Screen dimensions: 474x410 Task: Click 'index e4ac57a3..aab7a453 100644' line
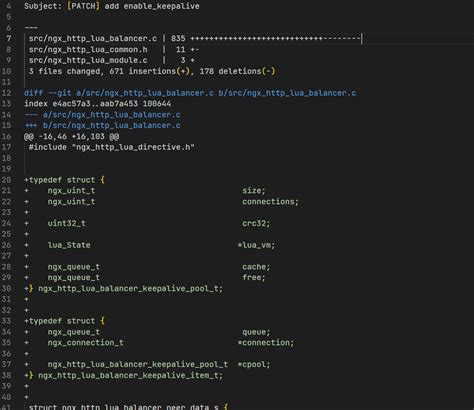97,104
